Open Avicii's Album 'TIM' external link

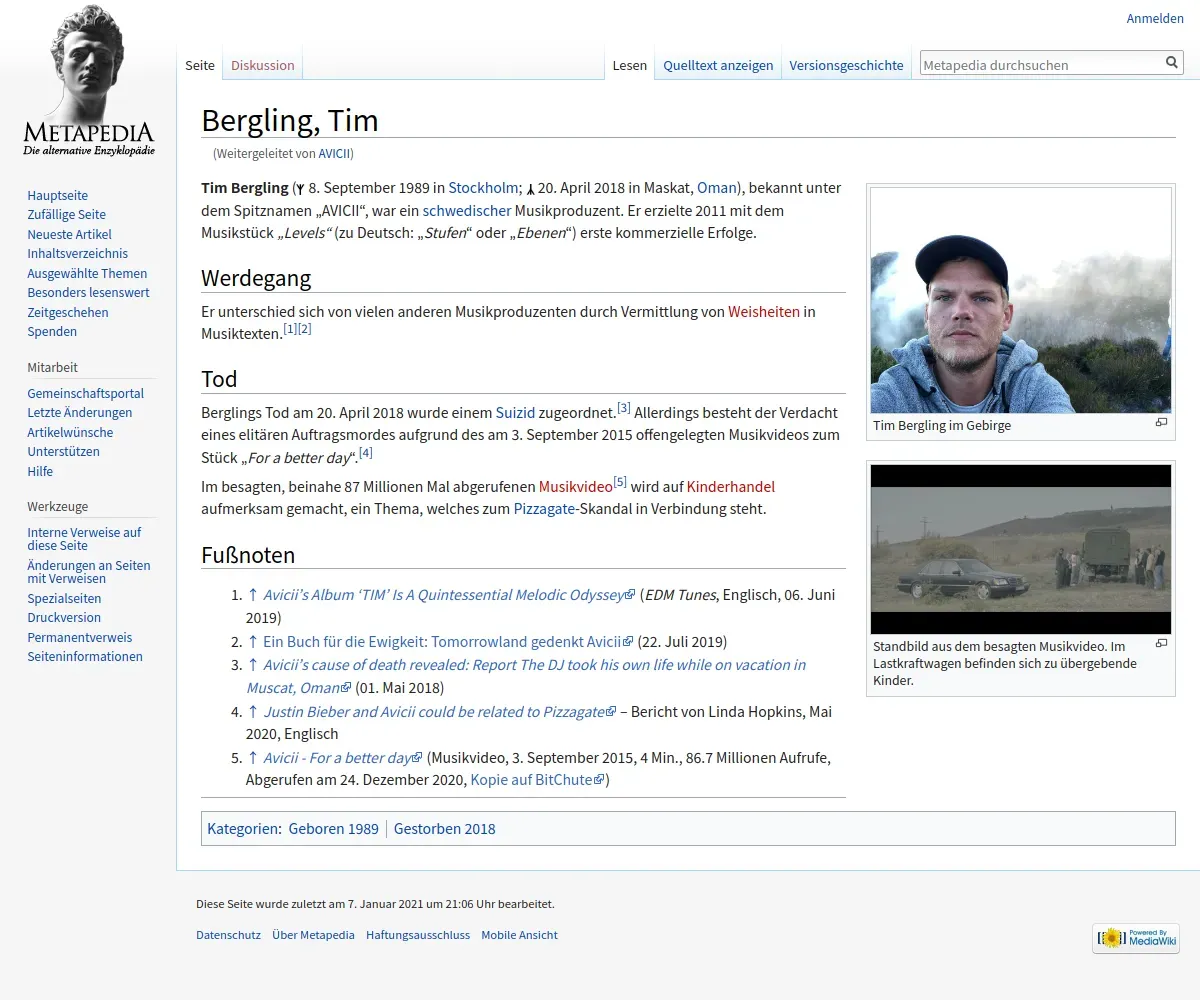449,595
